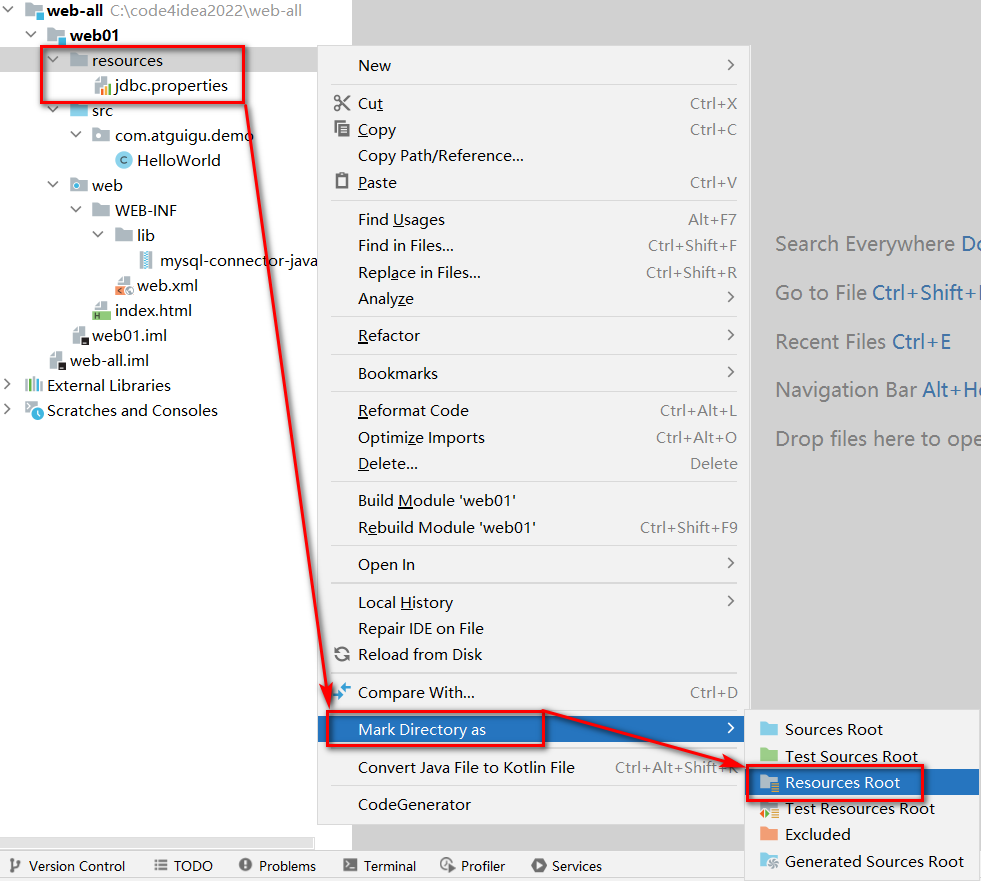Collapse the resources folder
The height and width of the screenshot is (881, 981).
[x=53, y=60]
